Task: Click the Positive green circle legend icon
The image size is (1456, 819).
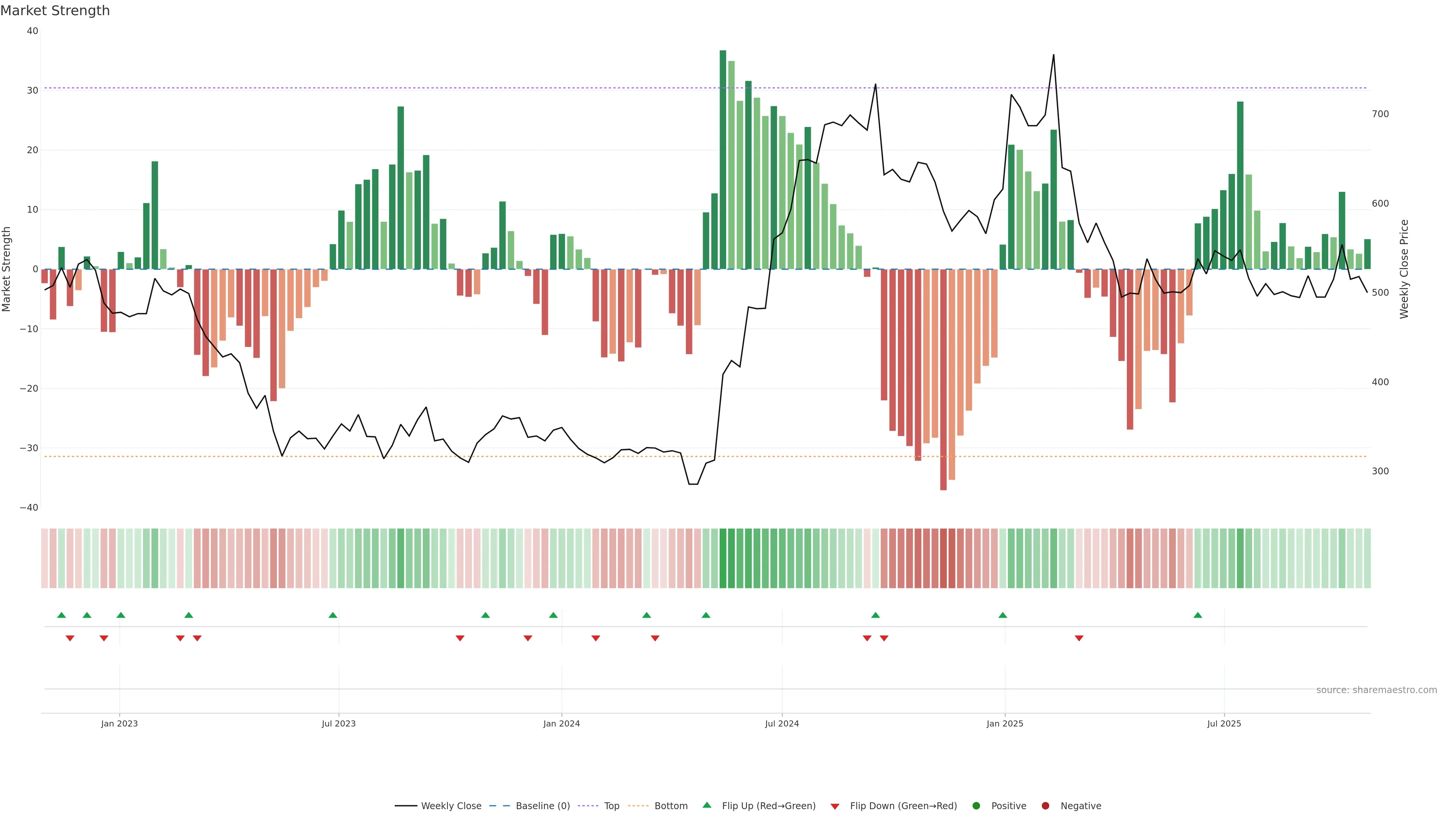Action: pyautogui.click(x=976, y=806)
